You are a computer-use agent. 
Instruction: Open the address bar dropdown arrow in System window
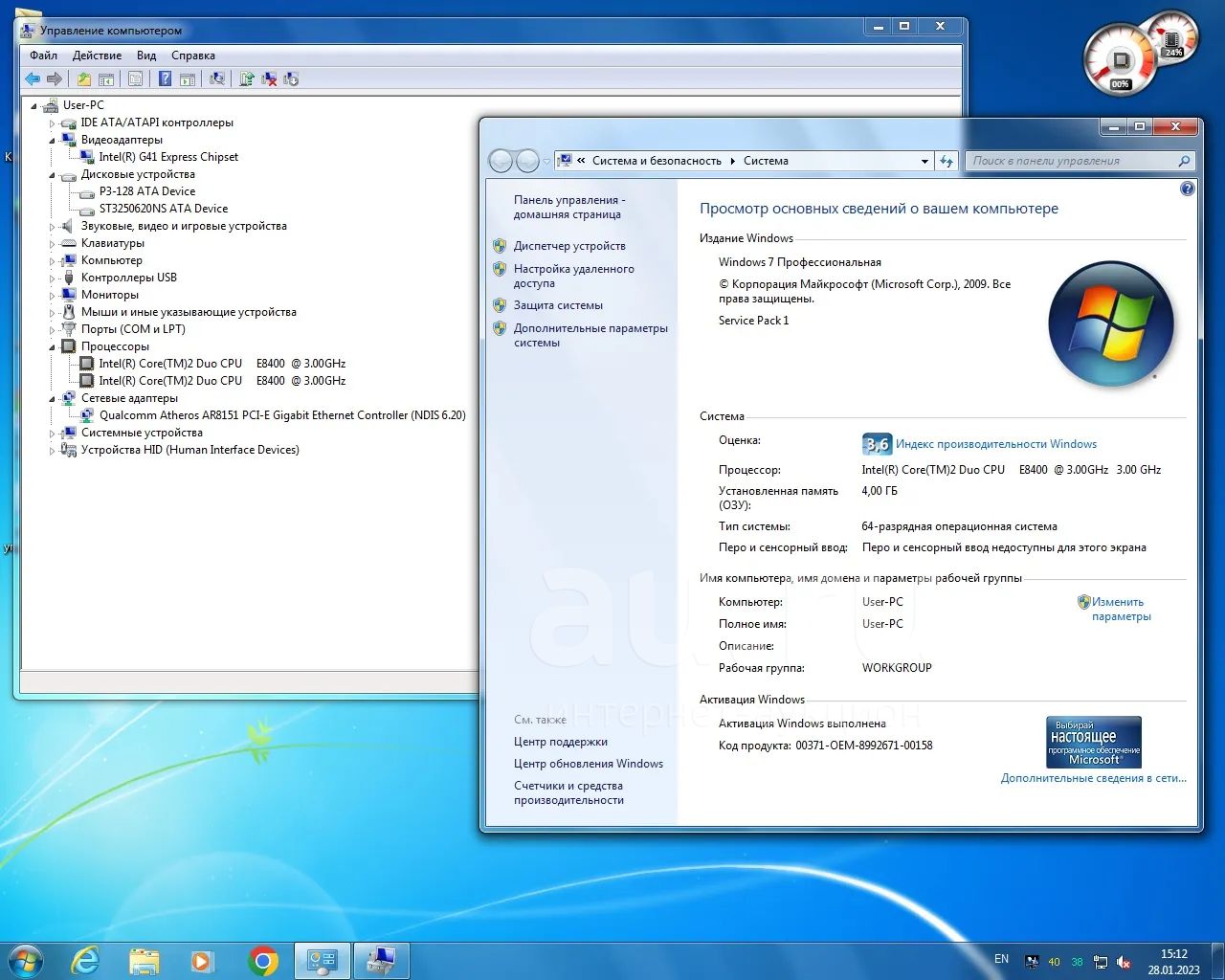[924, 161]
